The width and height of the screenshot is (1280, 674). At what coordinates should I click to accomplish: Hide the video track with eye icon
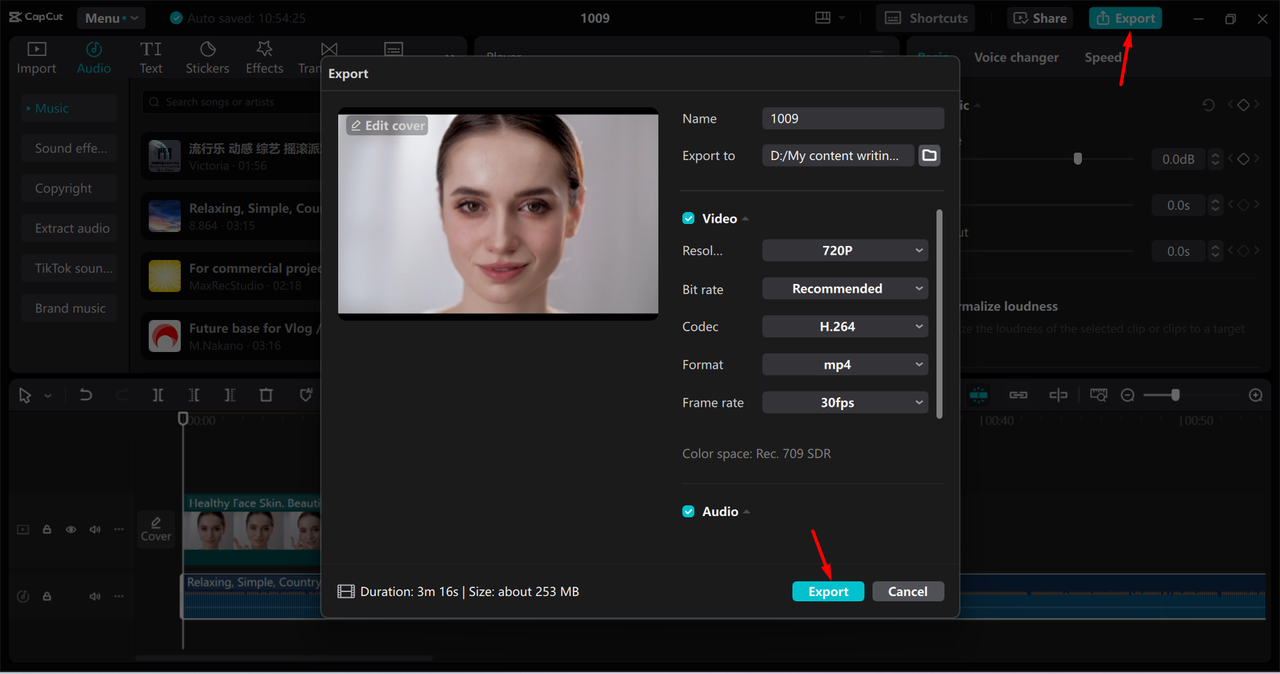tap(71, 530)
